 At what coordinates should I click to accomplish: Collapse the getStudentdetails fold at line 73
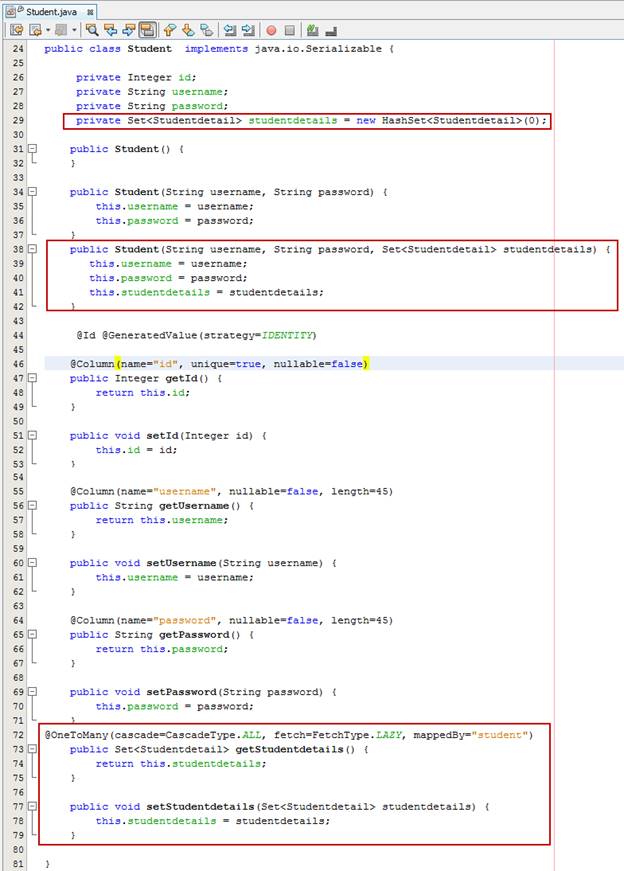[32, 749]
